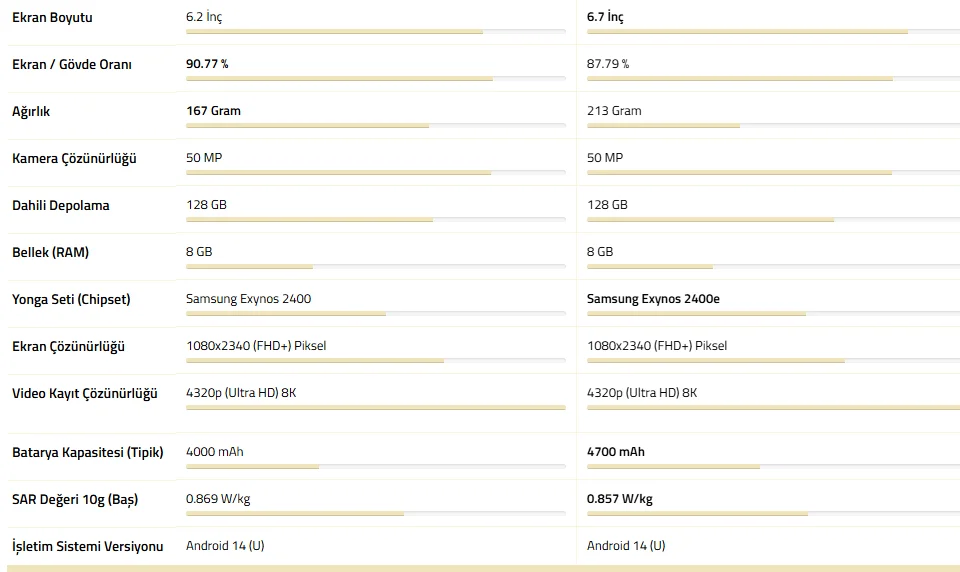Click the progress bar under 0.869 W/kg
Viewport: 960px width, 572px height.
(295, 514)
